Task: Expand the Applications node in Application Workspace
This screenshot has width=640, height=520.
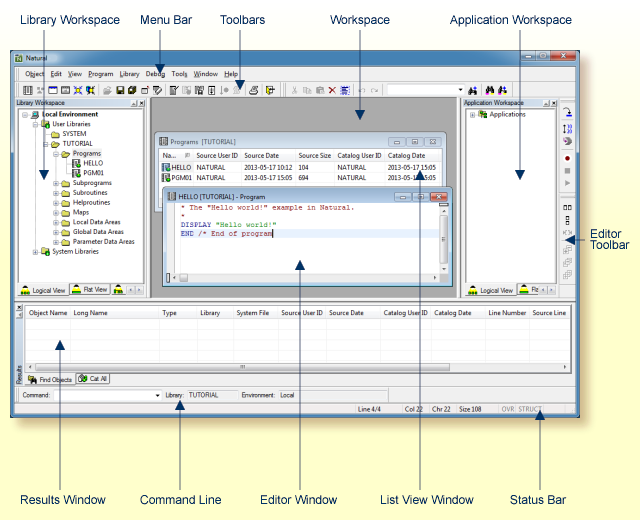Action: [x=472, y=115]
